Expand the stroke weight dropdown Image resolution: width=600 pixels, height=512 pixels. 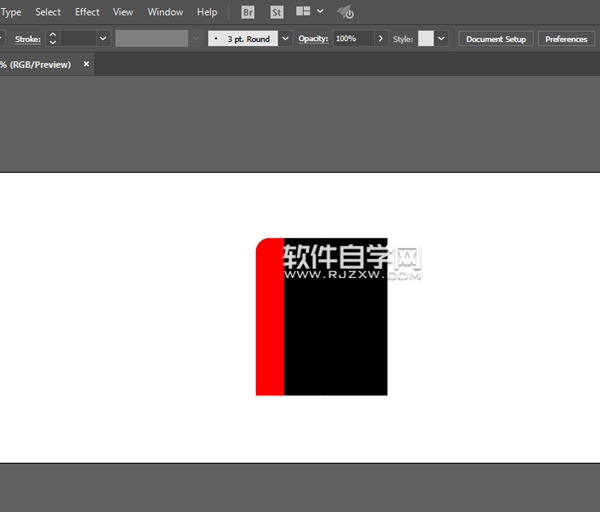click(x=102, y=39)
